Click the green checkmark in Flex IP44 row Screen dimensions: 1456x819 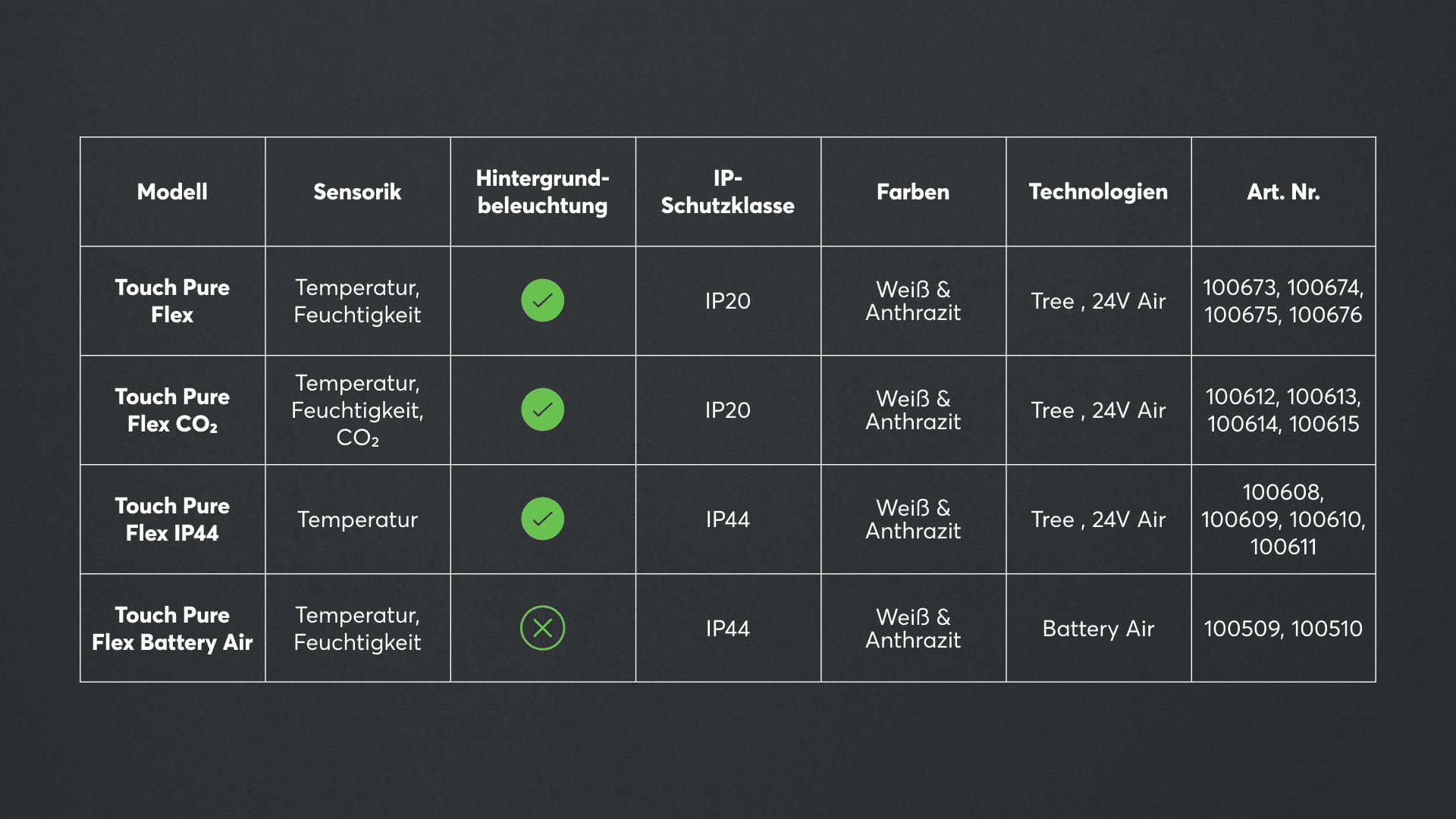[x=542, y=519]
